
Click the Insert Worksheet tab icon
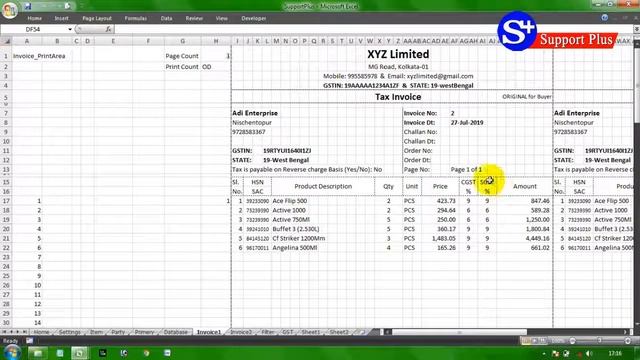pos(362,332)
